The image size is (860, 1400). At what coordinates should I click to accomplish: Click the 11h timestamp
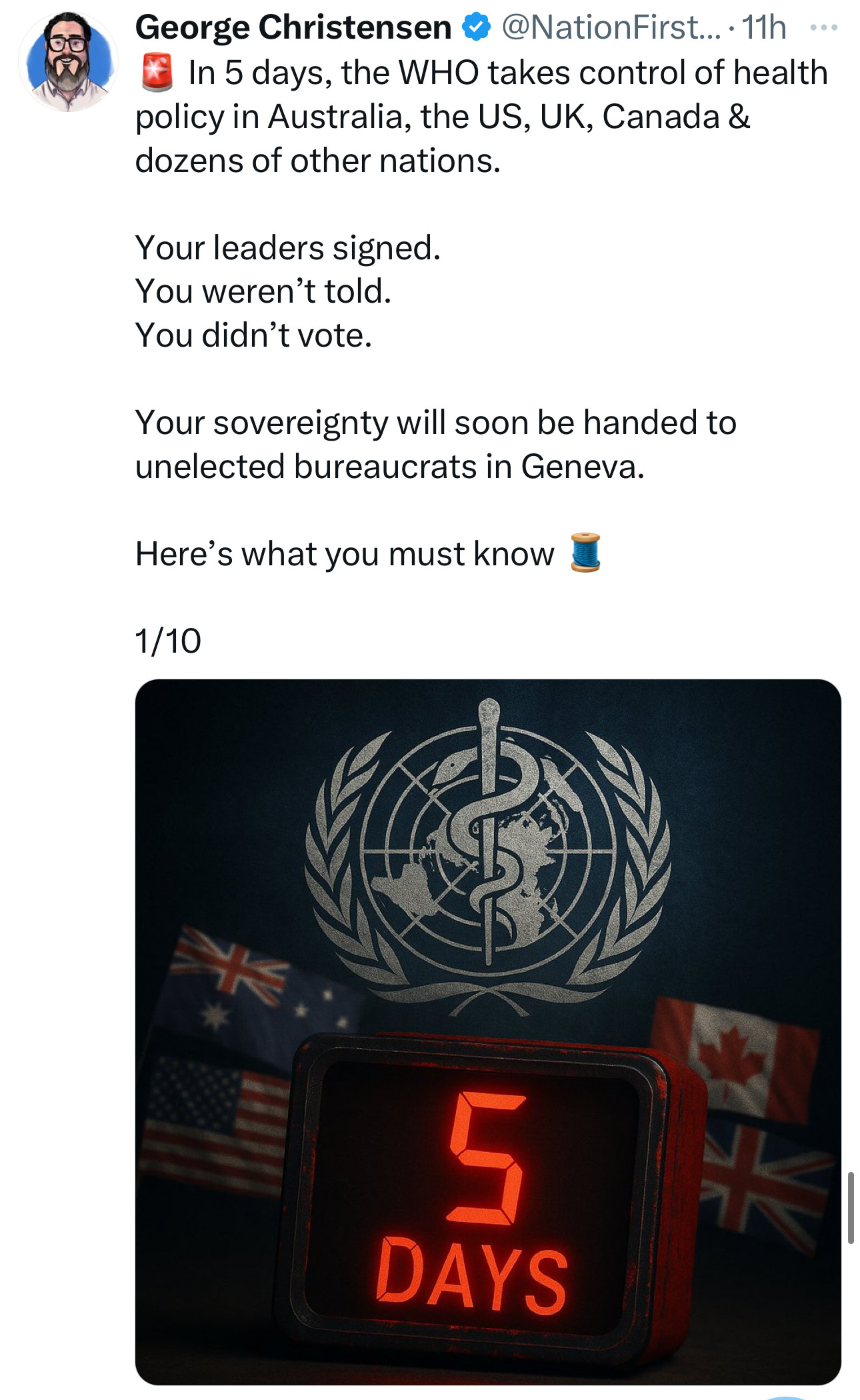tap(764, 28)
